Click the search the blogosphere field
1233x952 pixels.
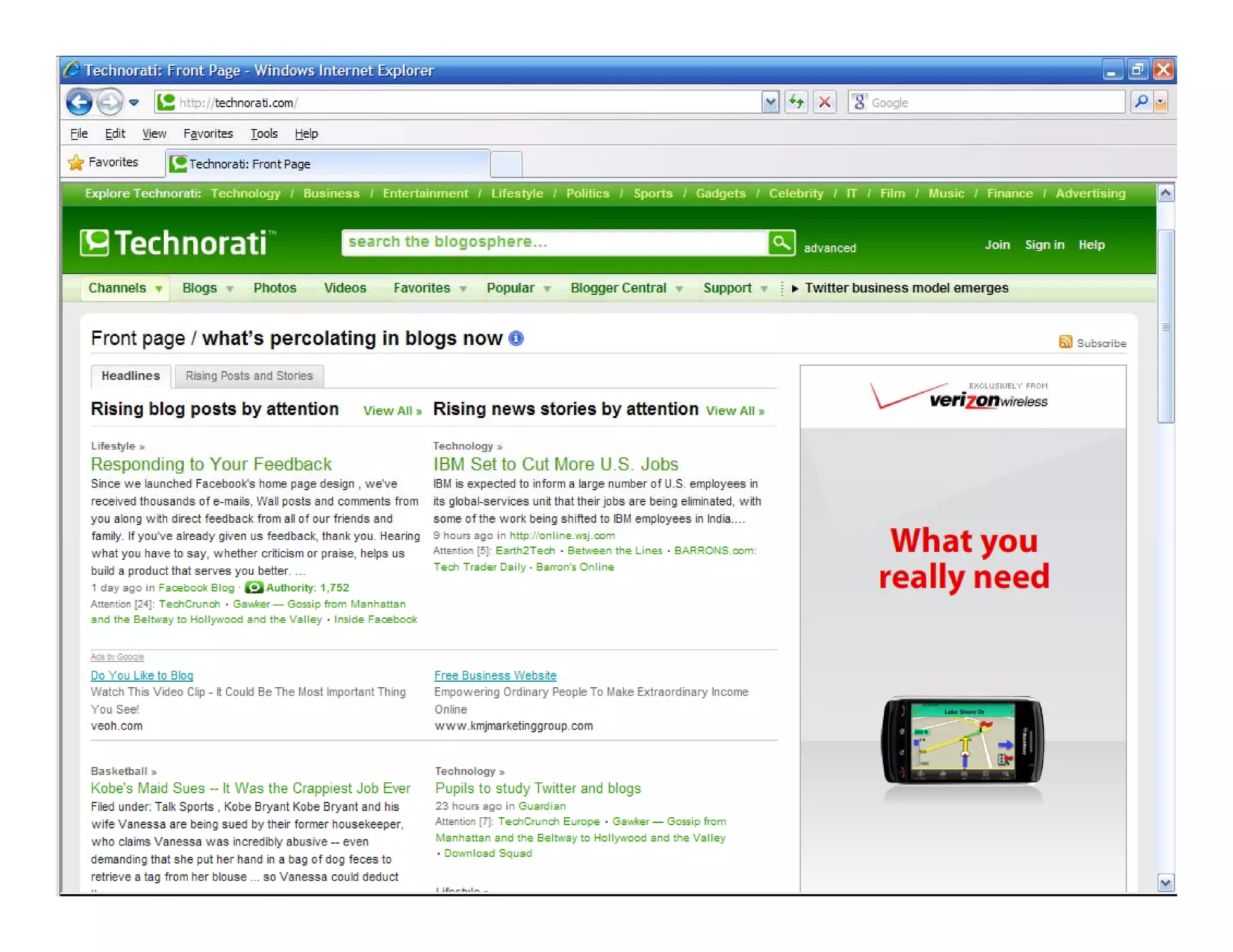pyautogui.click(x=554, y=243)
